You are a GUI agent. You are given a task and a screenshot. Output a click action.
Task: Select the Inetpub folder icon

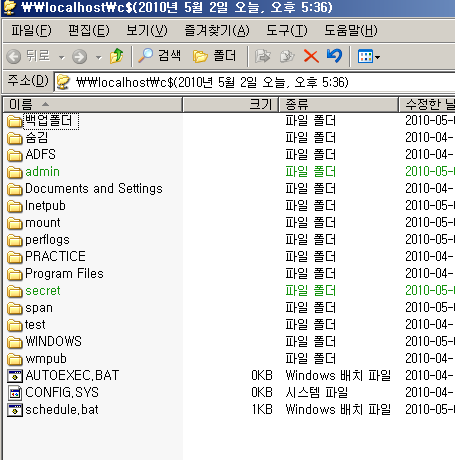[15, 206]
